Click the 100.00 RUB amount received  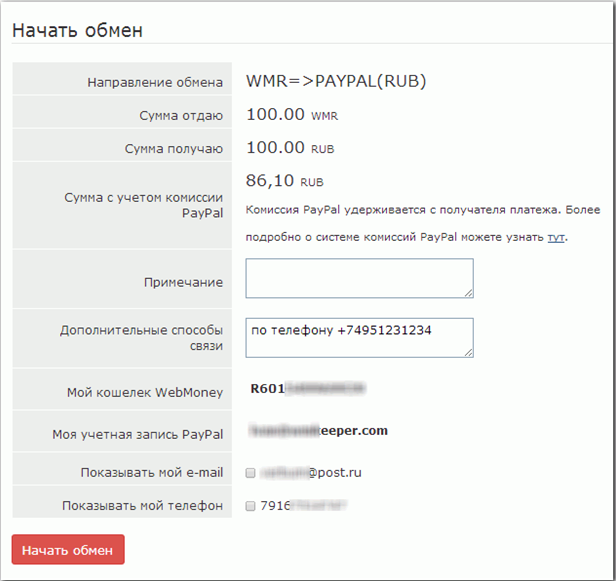290,148
